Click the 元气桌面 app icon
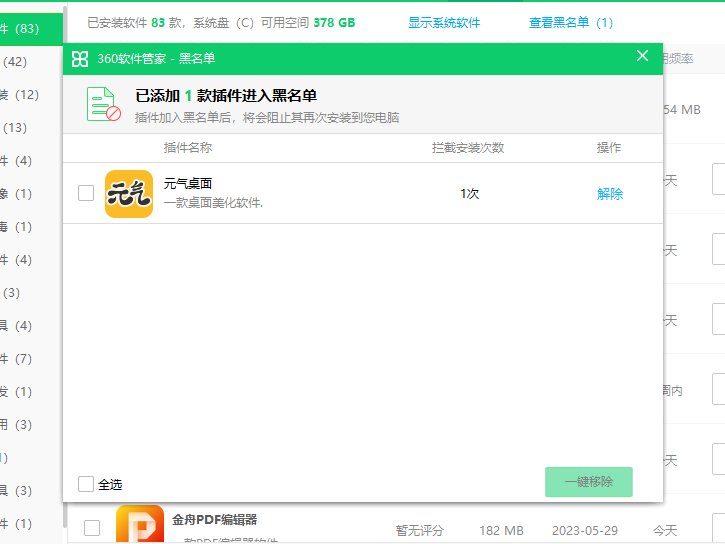This screenshot has width=725, height=544. point(129,194)
